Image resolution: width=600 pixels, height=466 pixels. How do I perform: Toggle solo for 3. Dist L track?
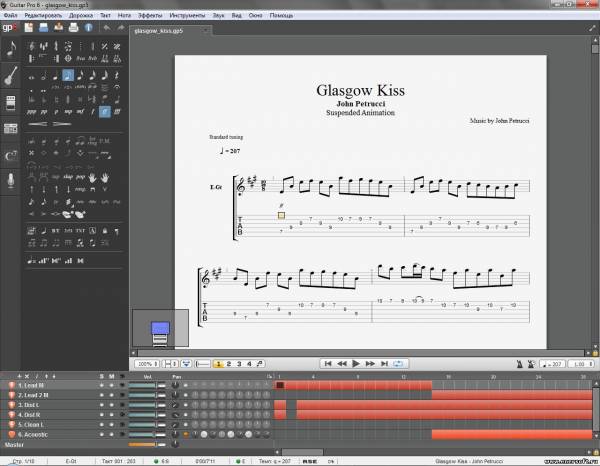coord(101,405)
